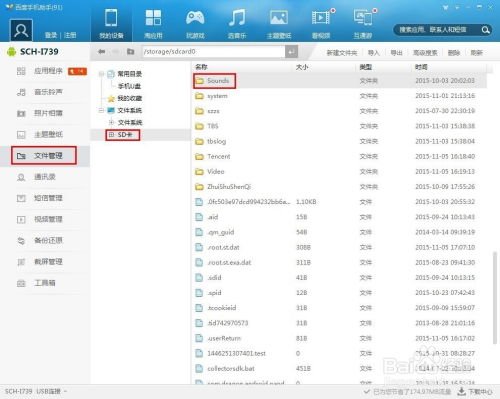Viewport: 500px width, 399px height.
Task: Click the search magnifier icon
Action: [485, 30]
